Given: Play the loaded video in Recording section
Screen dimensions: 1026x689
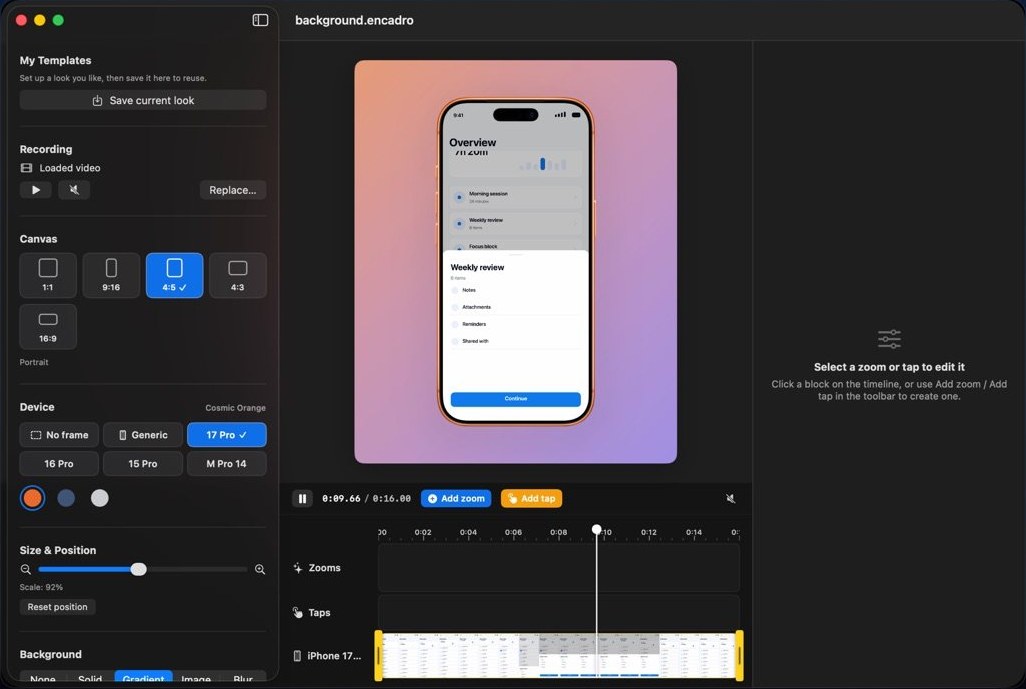Looking at the screenshot, I should click(x=36, y=190).
